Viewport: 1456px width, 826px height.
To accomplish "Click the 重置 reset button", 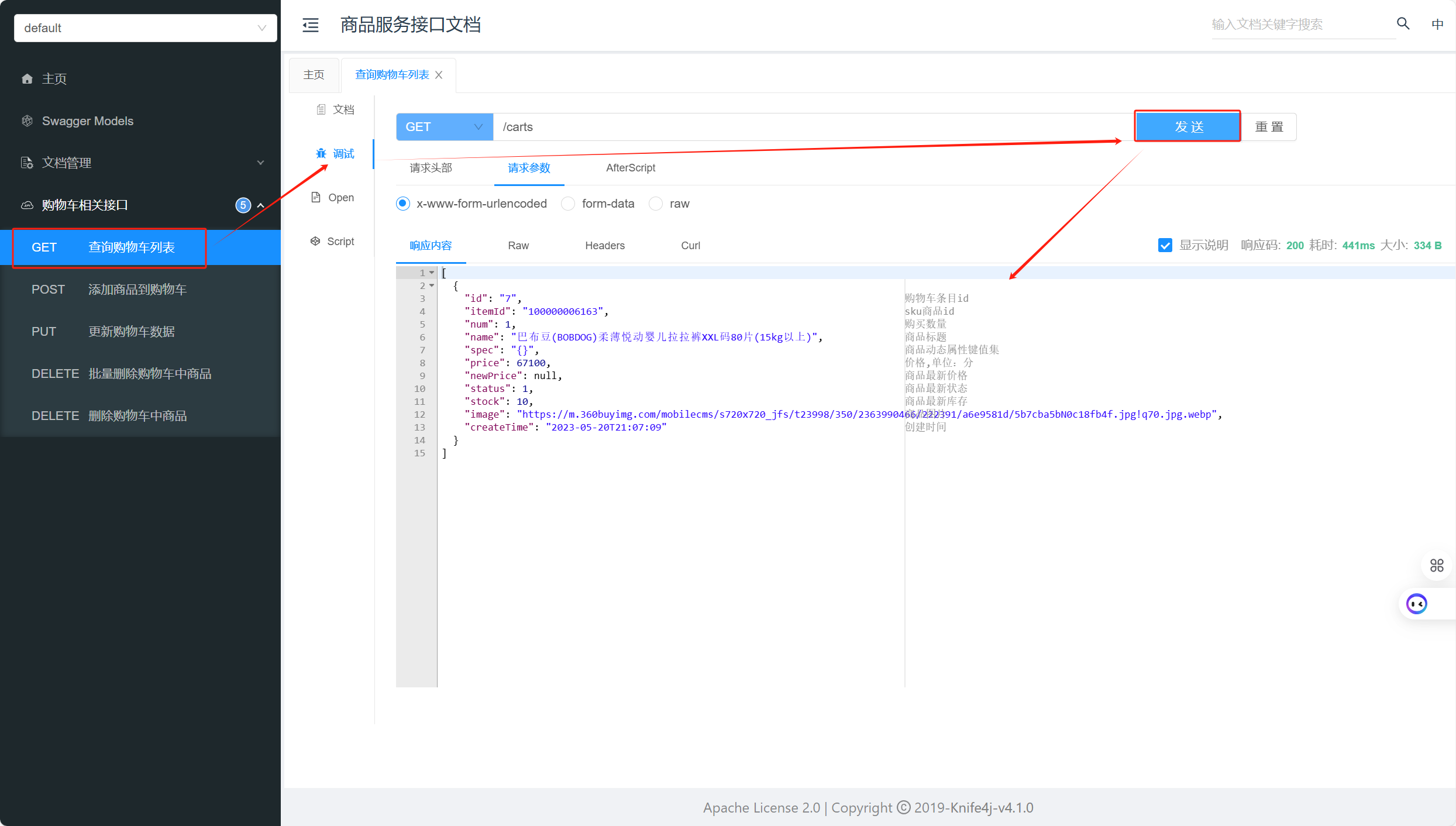I will pyautogui.click(x=1269, y=127).
